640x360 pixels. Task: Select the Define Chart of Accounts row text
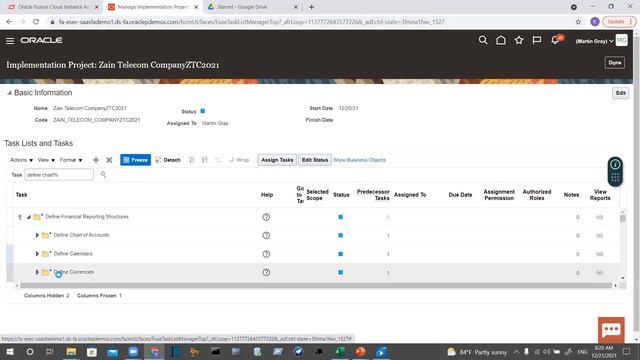(81, 235)
